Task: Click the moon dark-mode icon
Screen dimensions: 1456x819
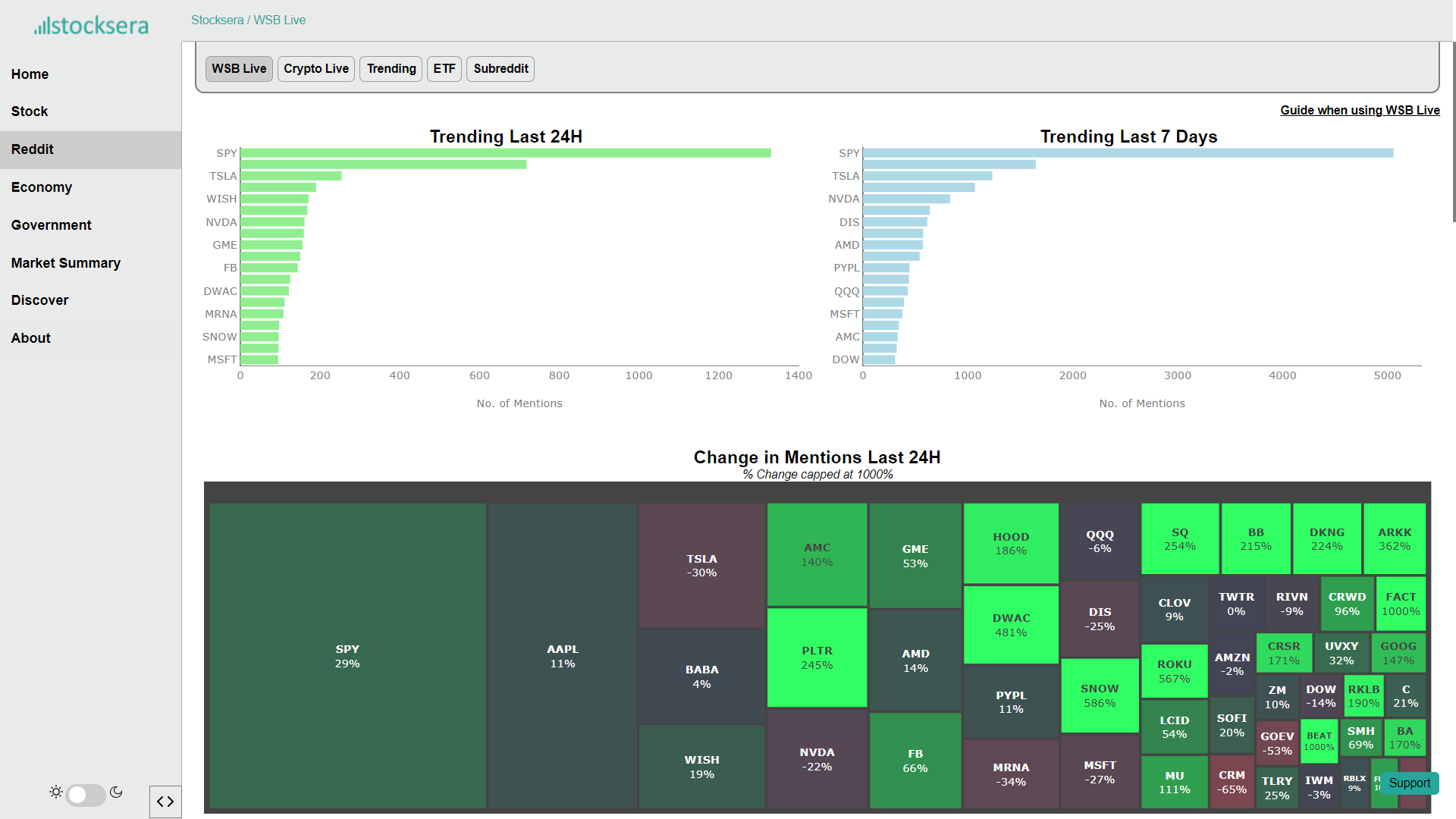Action: 116,792
